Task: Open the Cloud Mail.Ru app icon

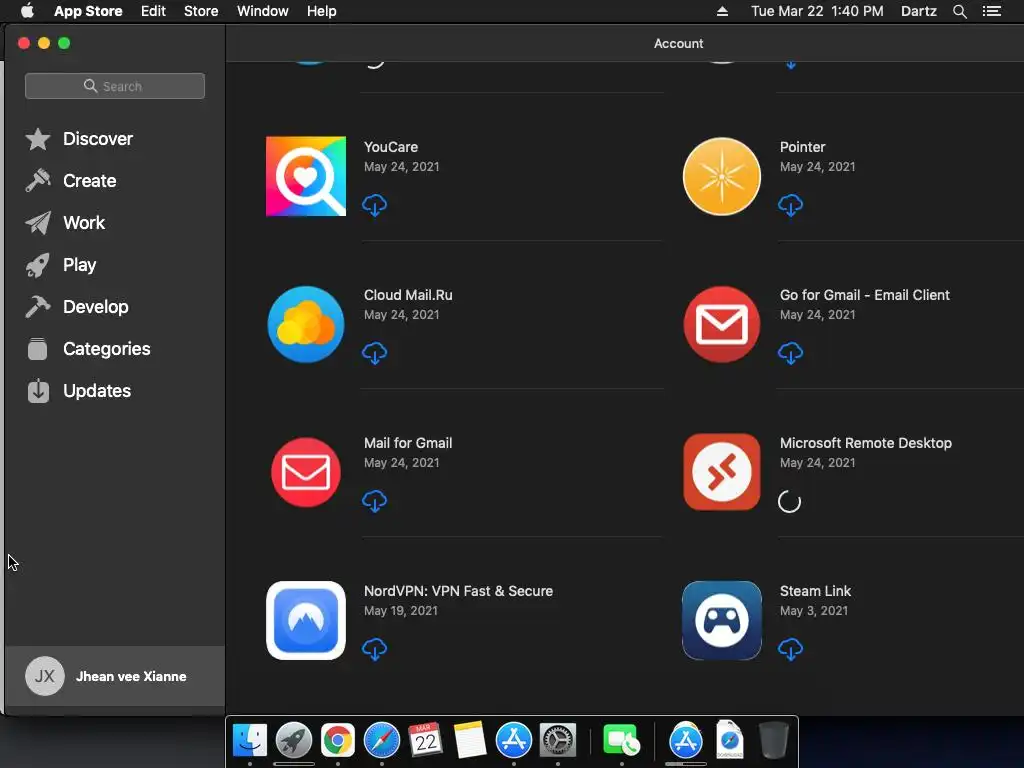Action: [x=306, y=324]
